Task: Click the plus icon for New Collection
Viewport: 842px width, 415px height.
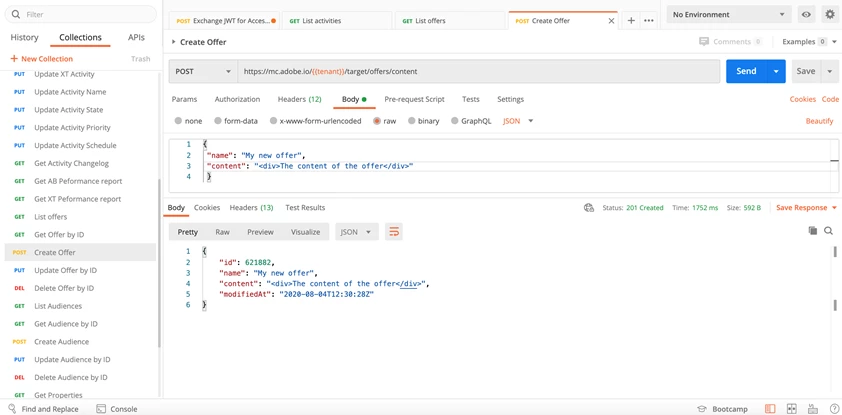Action: (x=14, y=59)
